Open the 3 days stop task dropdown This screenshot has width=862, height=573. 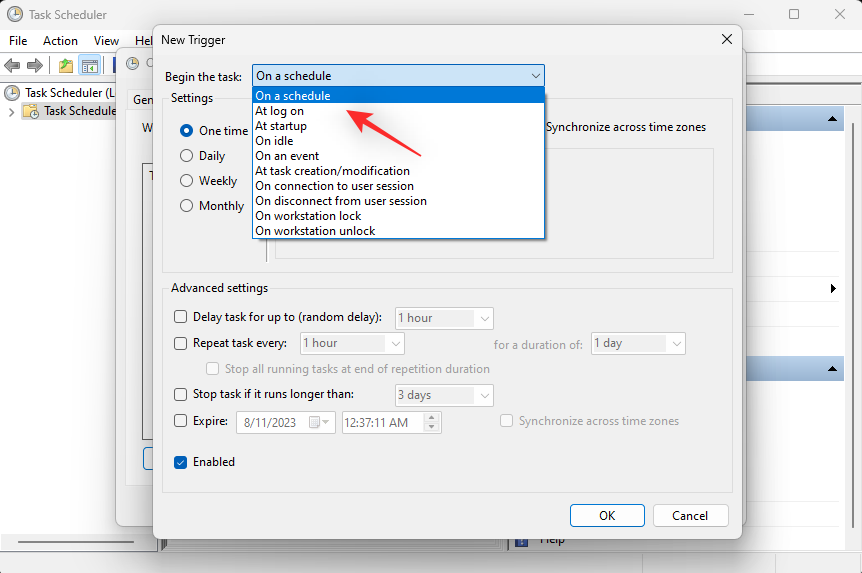[x=444, y=395]
